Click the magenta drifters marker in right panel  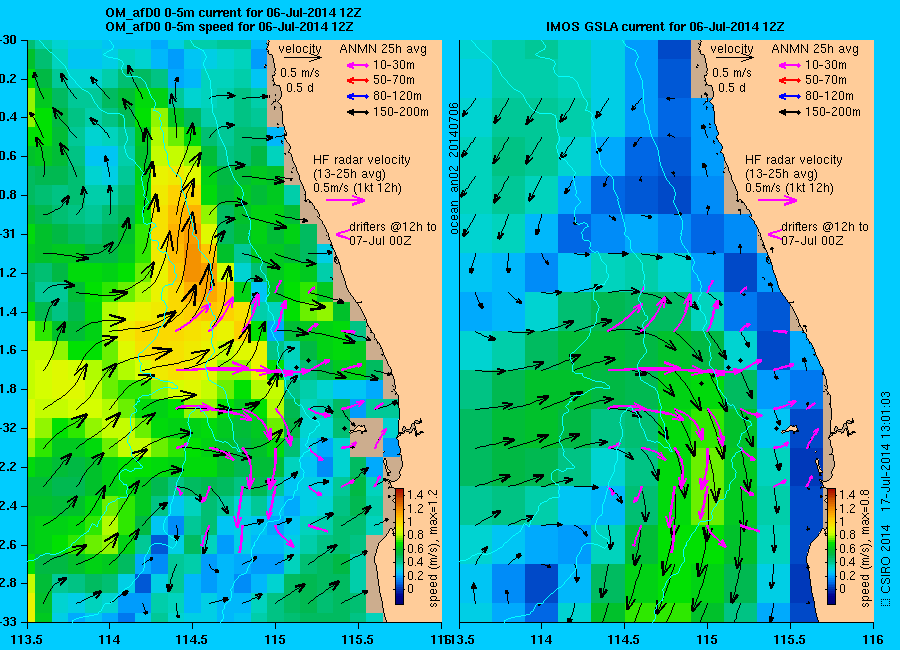click(x=774, y=234)
